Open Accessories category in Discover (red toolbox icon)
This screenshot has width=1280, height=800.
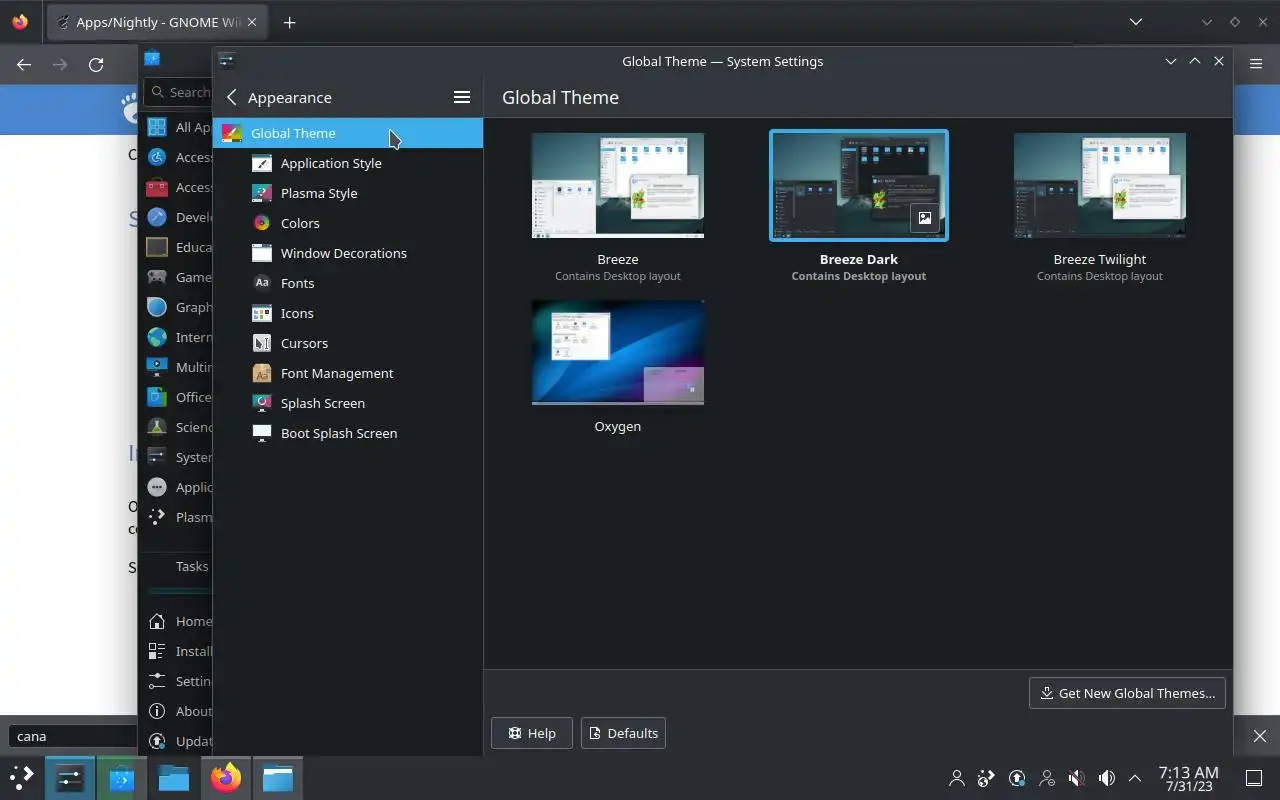click(x=177, y=187)
